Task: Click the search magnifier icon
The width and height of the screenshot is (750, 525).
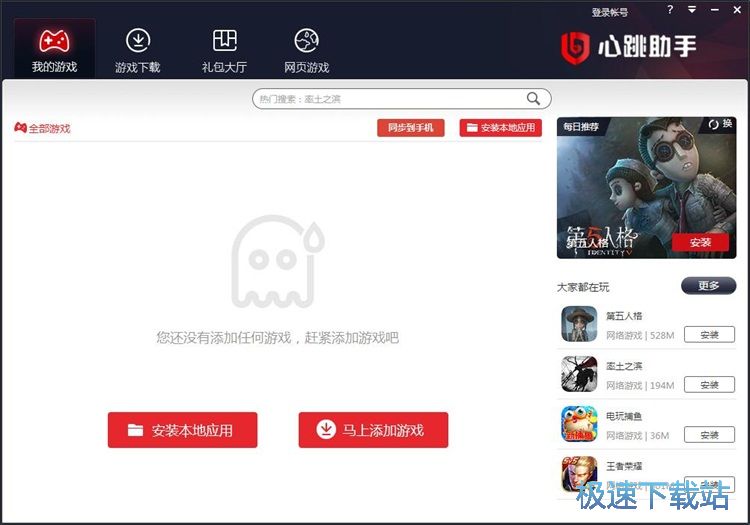Action: (x=533, y=98)
